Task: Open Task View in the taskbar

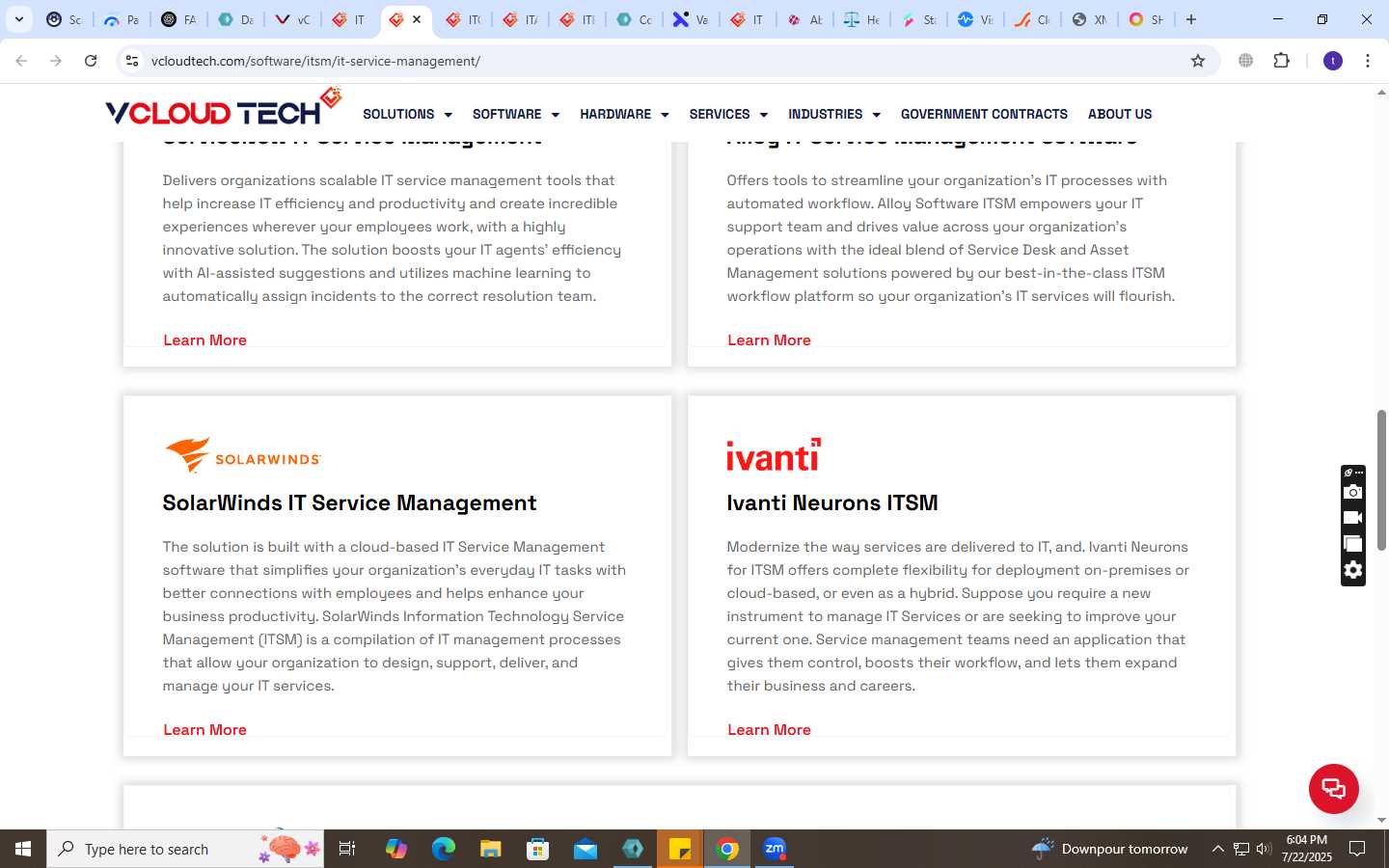Action: (x=347, y=849)
